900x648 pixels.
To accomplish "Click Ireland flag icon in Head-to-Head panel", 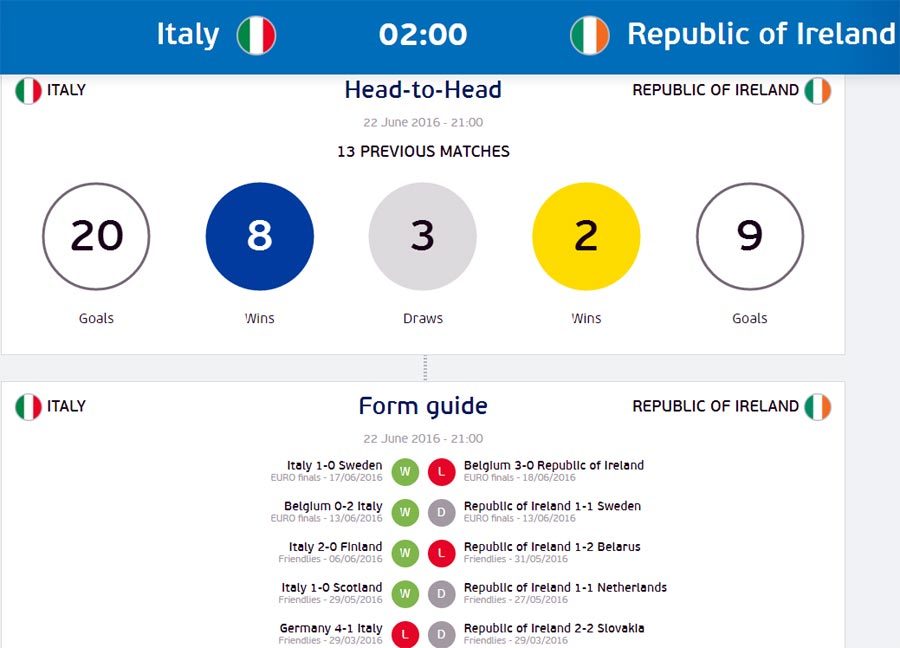I will [817, 91].
